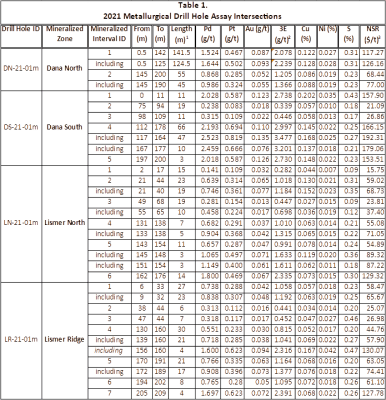Select the NSR value 87.22
Viewport: 386px width, 400px height.
[375, 266]
